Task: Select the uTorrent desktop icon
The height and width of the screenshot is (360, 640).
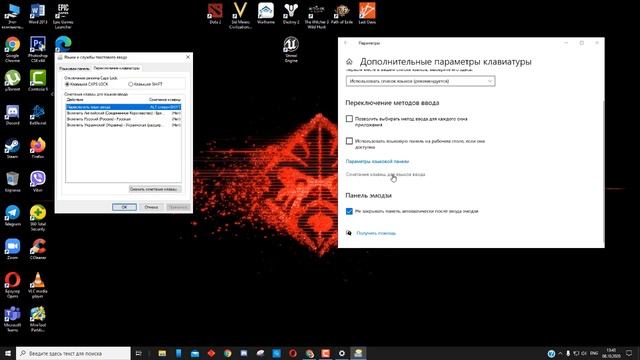Action: tap(12, 80)
